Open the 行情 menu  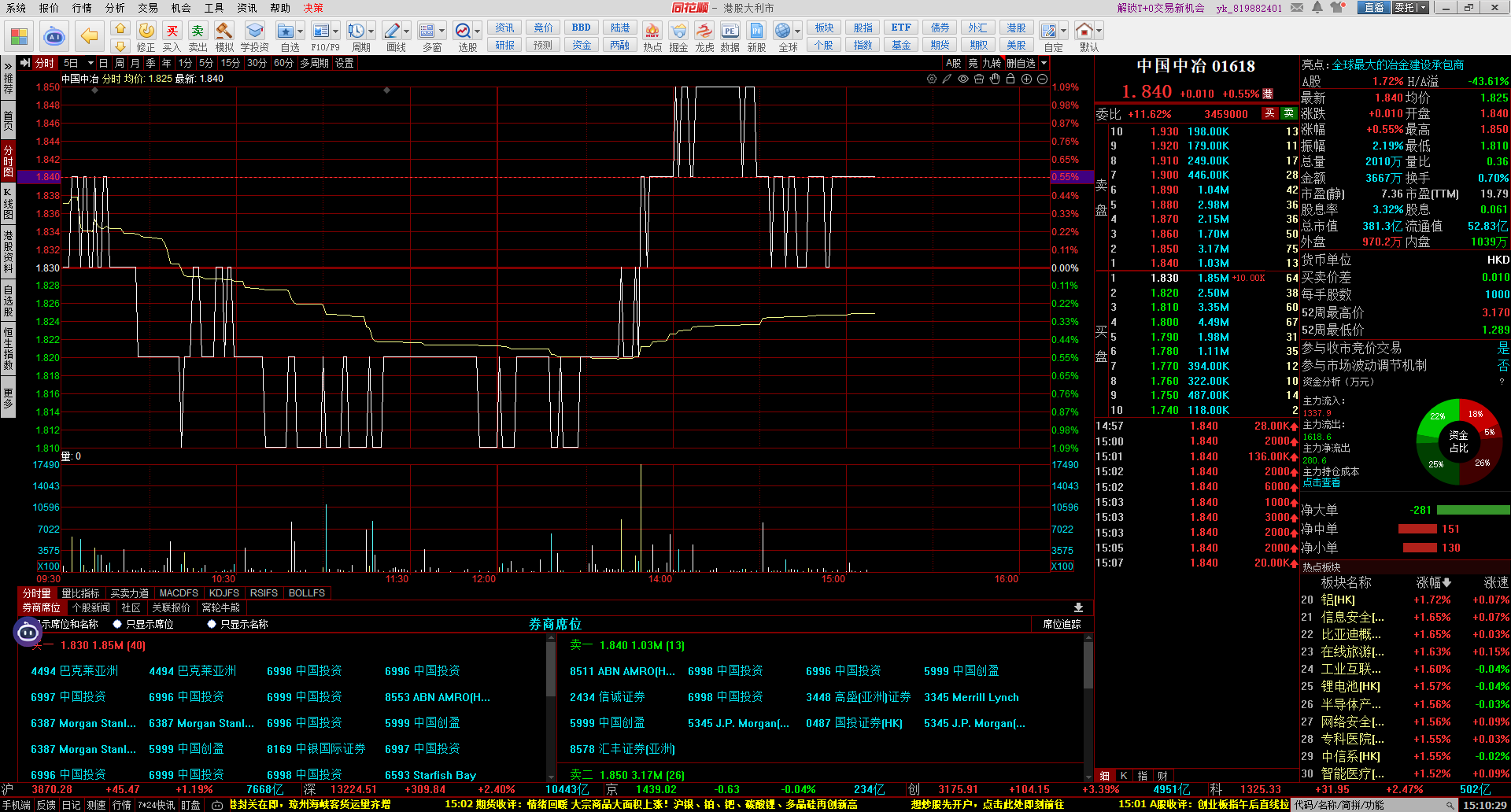coord(82,8)
